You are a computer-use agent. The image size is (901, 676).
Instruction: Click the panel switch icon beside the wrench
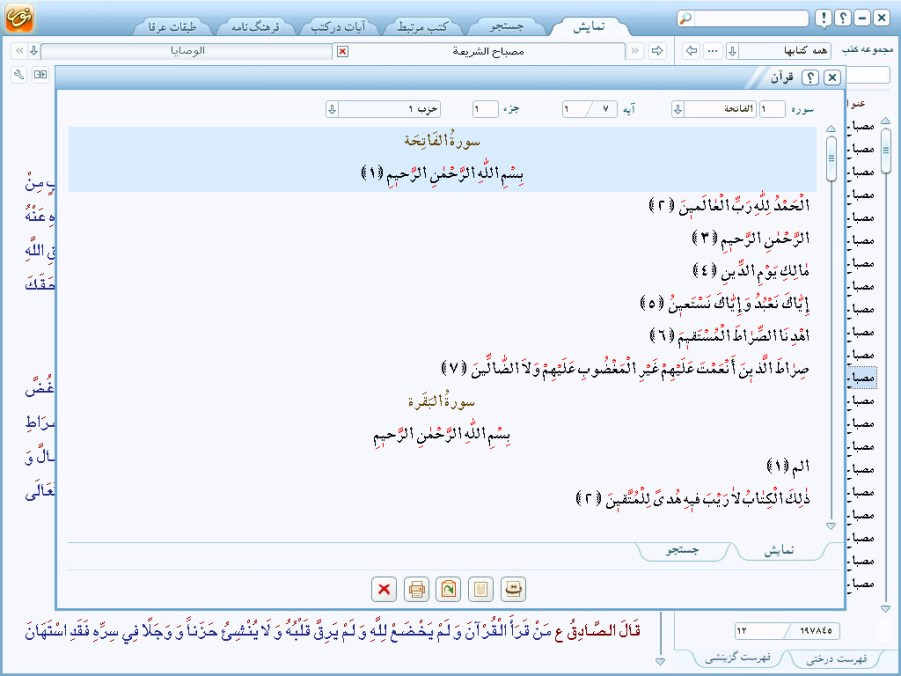(x=40, y=75)
